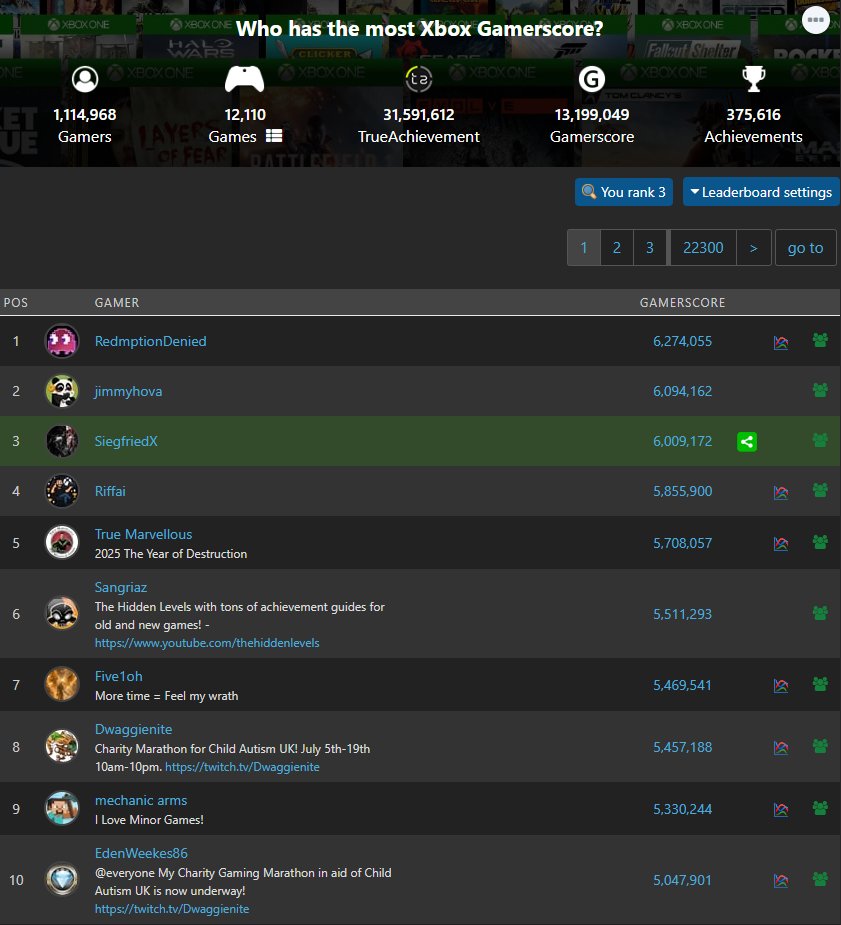This screenshot has height=925, width=841.
Task: Click friends icon in Dwaggienite row
Action: [820, 746]
